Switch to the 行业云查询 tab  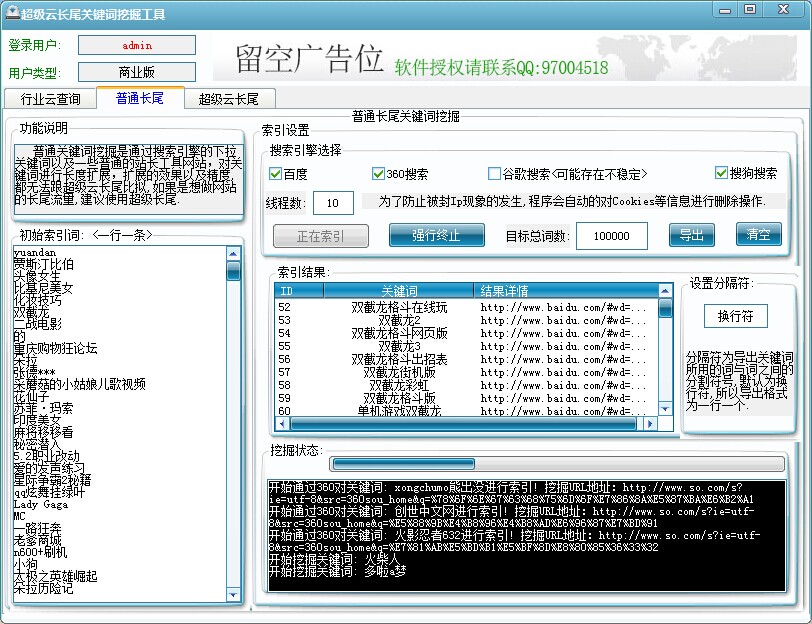(x=50, y=98)
